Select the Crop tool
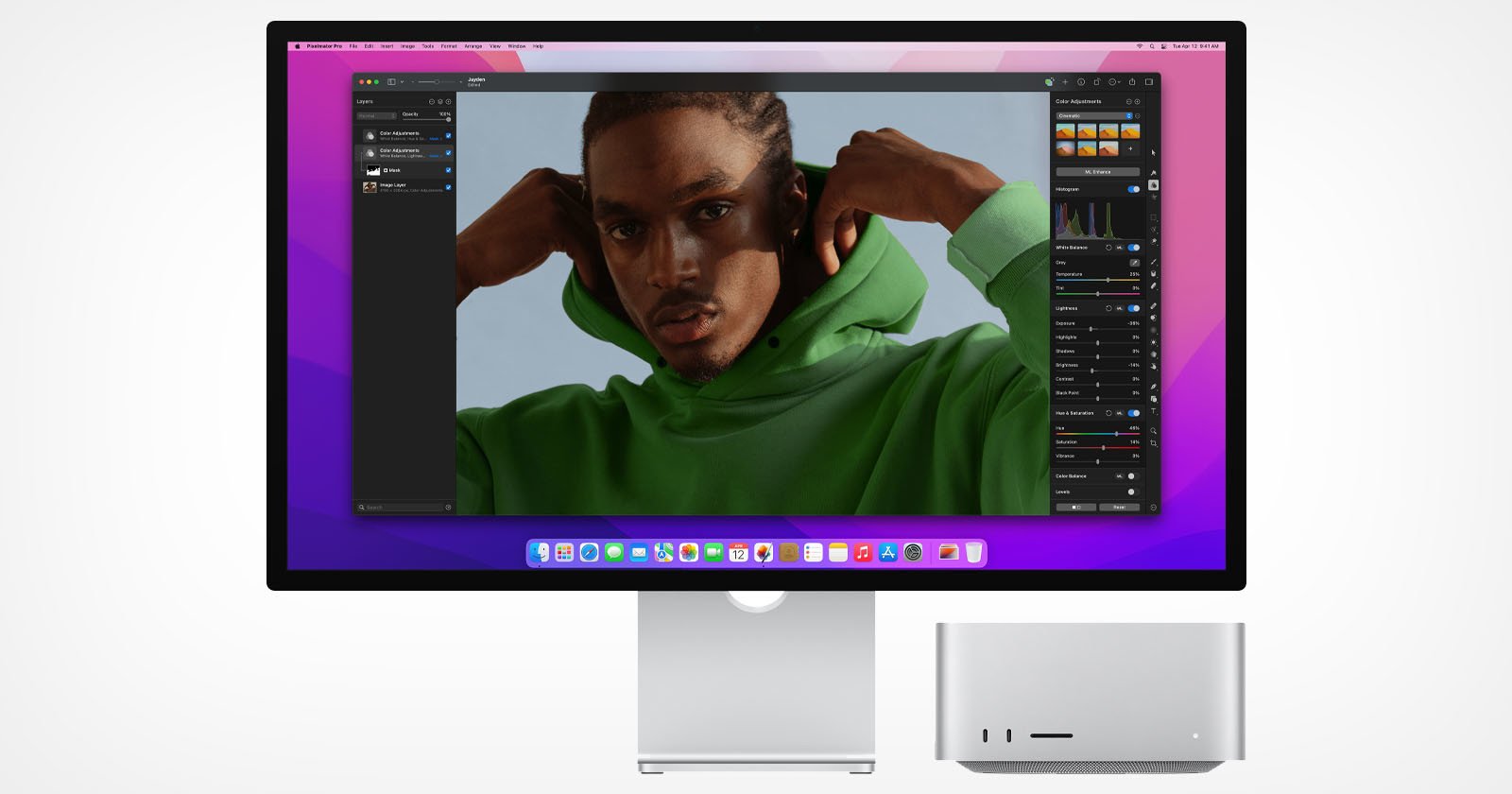 (x=1154, y=442)
